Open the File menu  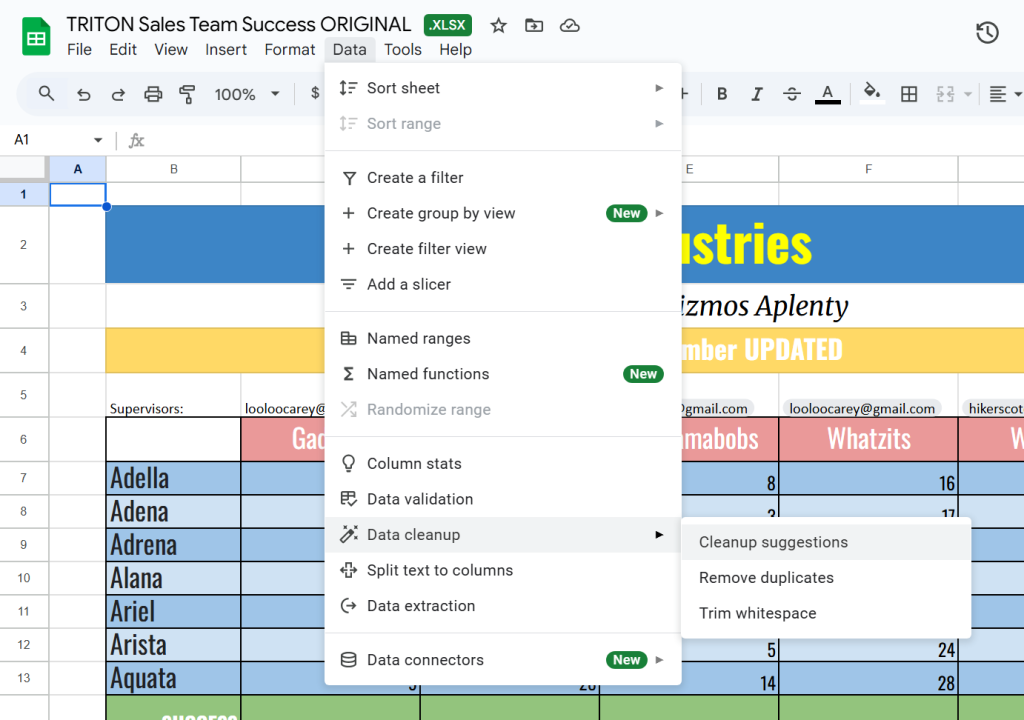point(79,50)
